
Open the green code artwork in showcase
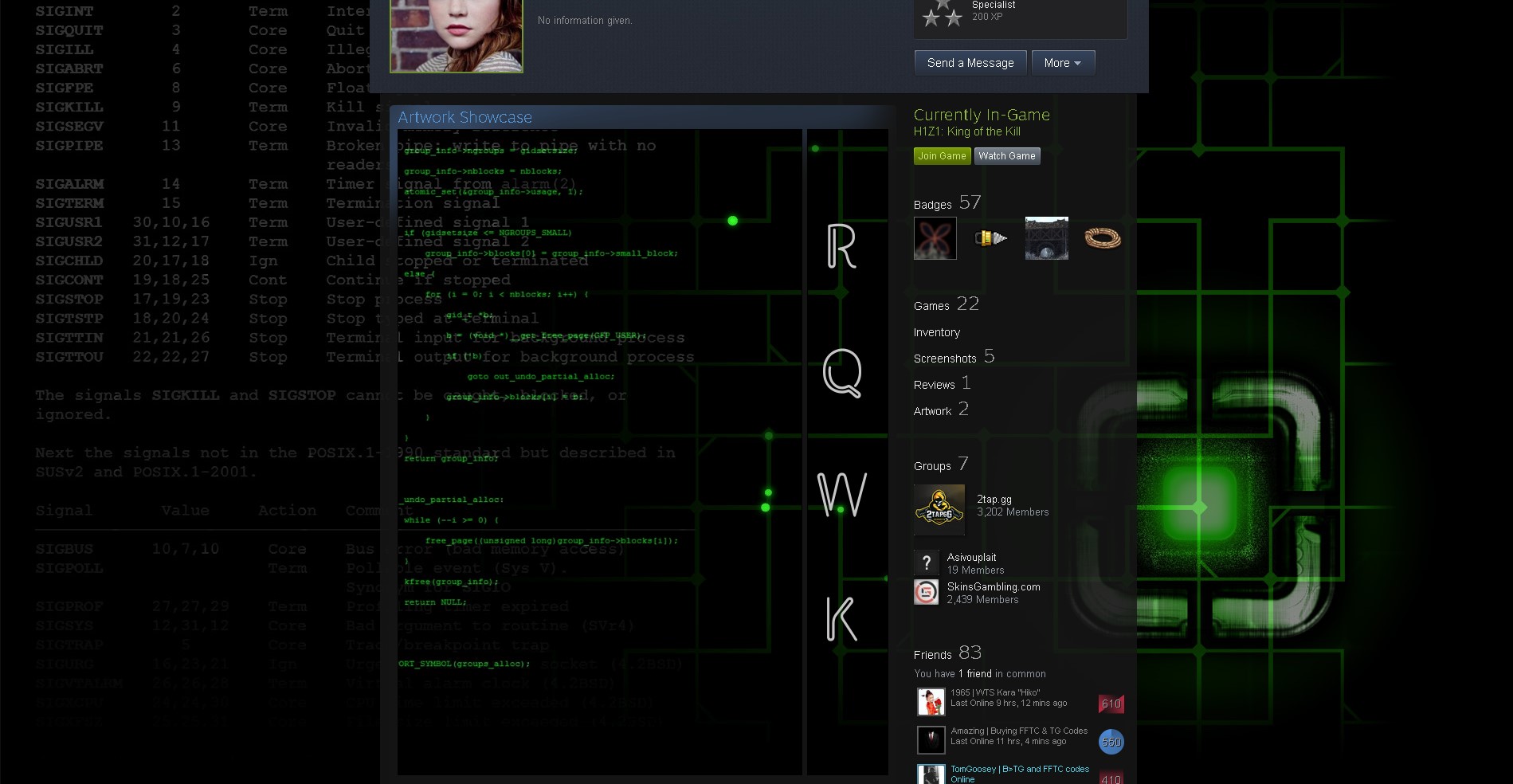(x=600, y=452)
